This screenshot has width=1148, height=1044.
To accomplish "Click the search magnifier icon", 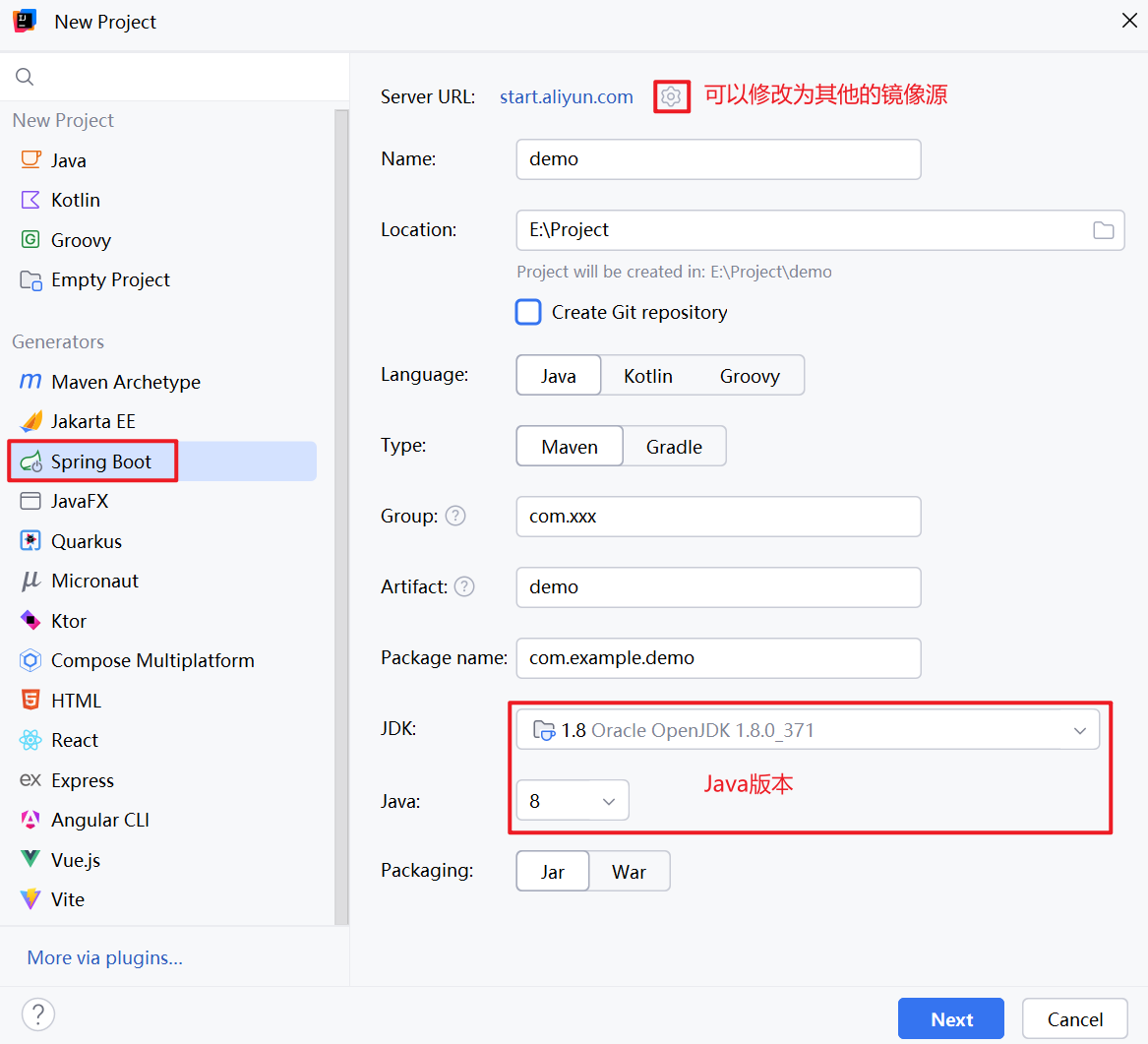I will pyautogui.click(x=25, y=77).
